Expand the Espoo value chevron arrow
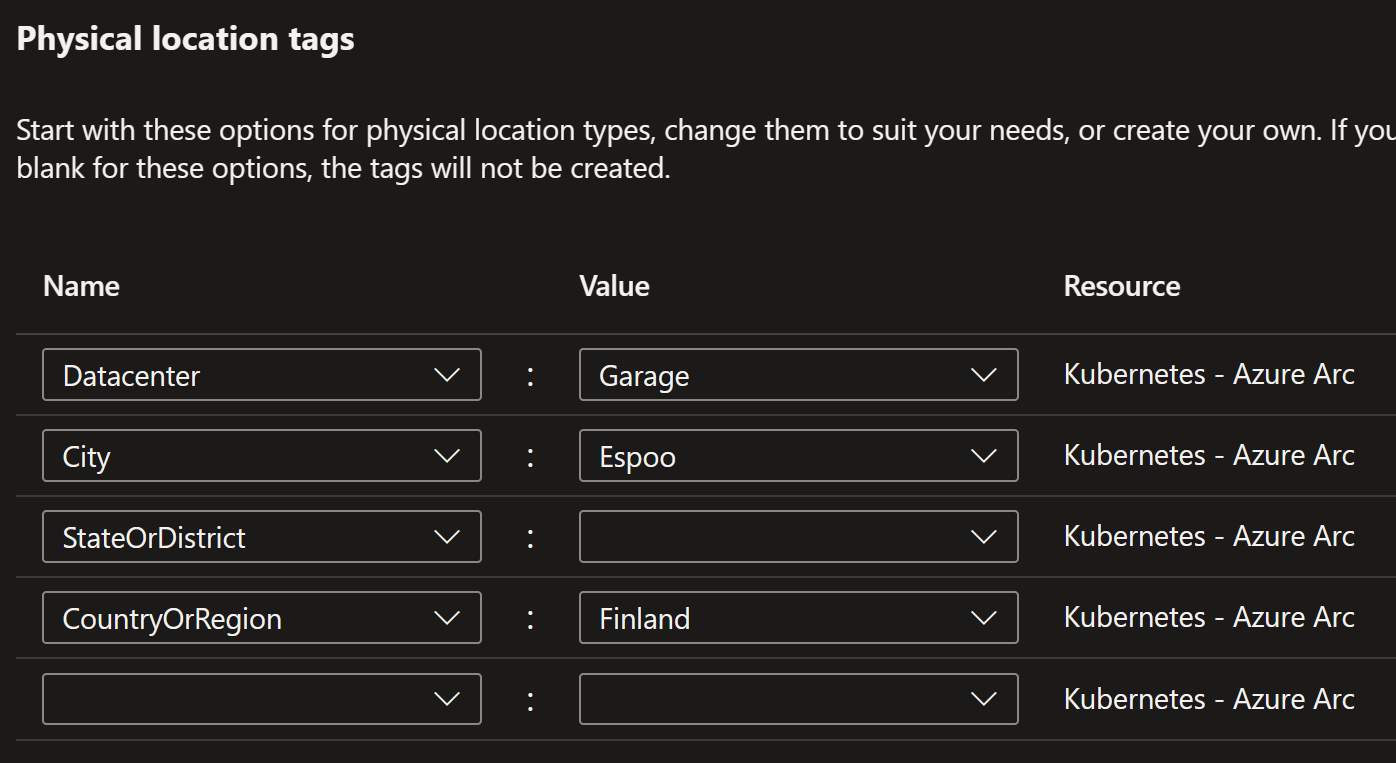 coord(983,456)
